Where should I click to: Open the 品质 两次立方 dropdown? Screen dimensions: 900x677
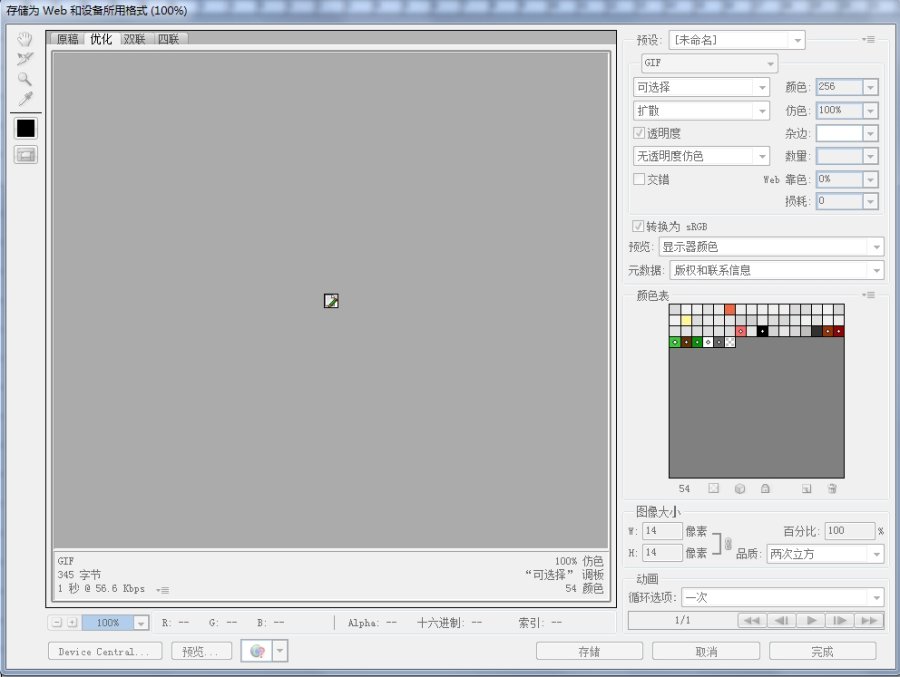(x=825, y=554)
